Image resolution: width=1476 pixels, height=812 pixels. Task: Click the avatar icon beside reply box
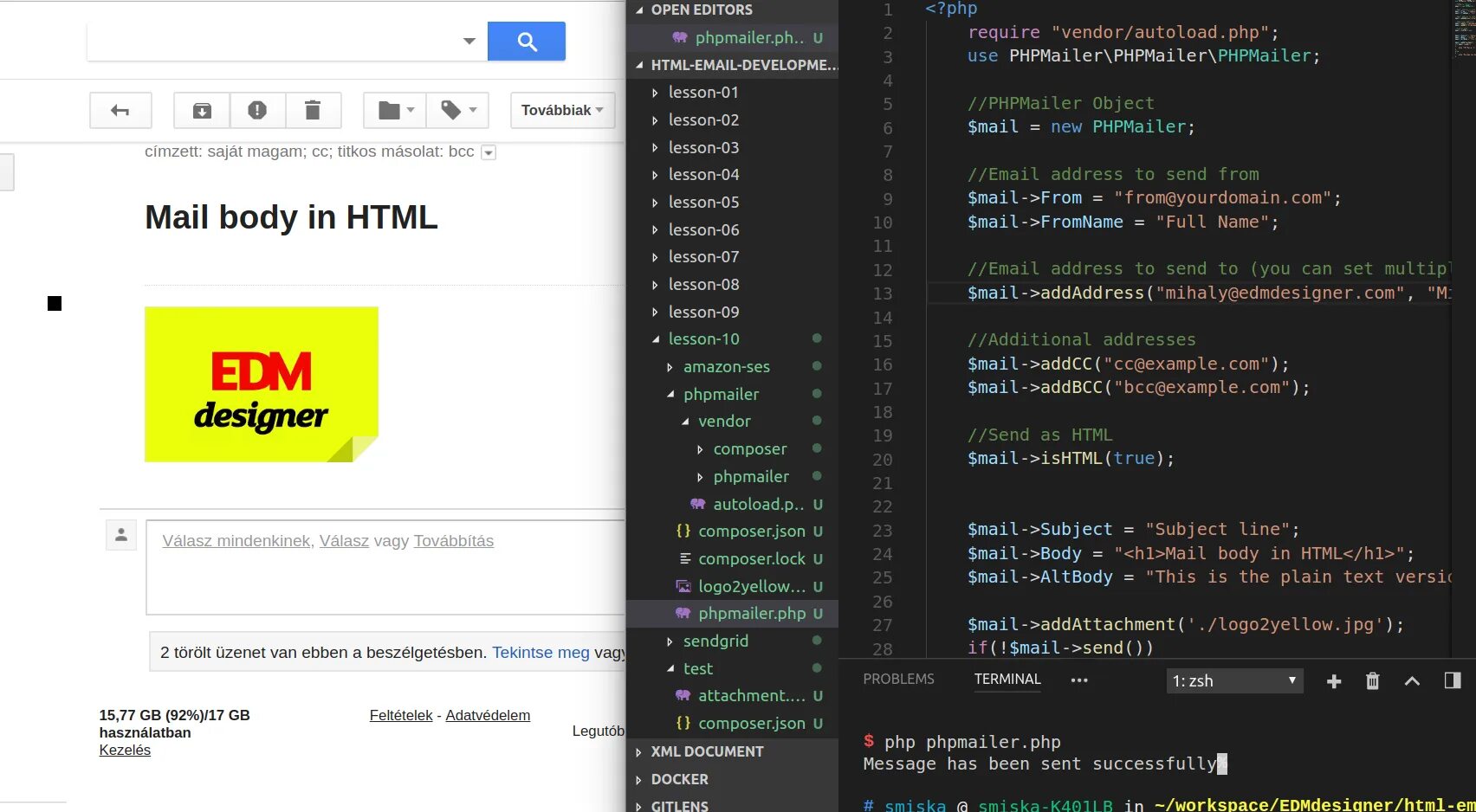coord(121,535)
